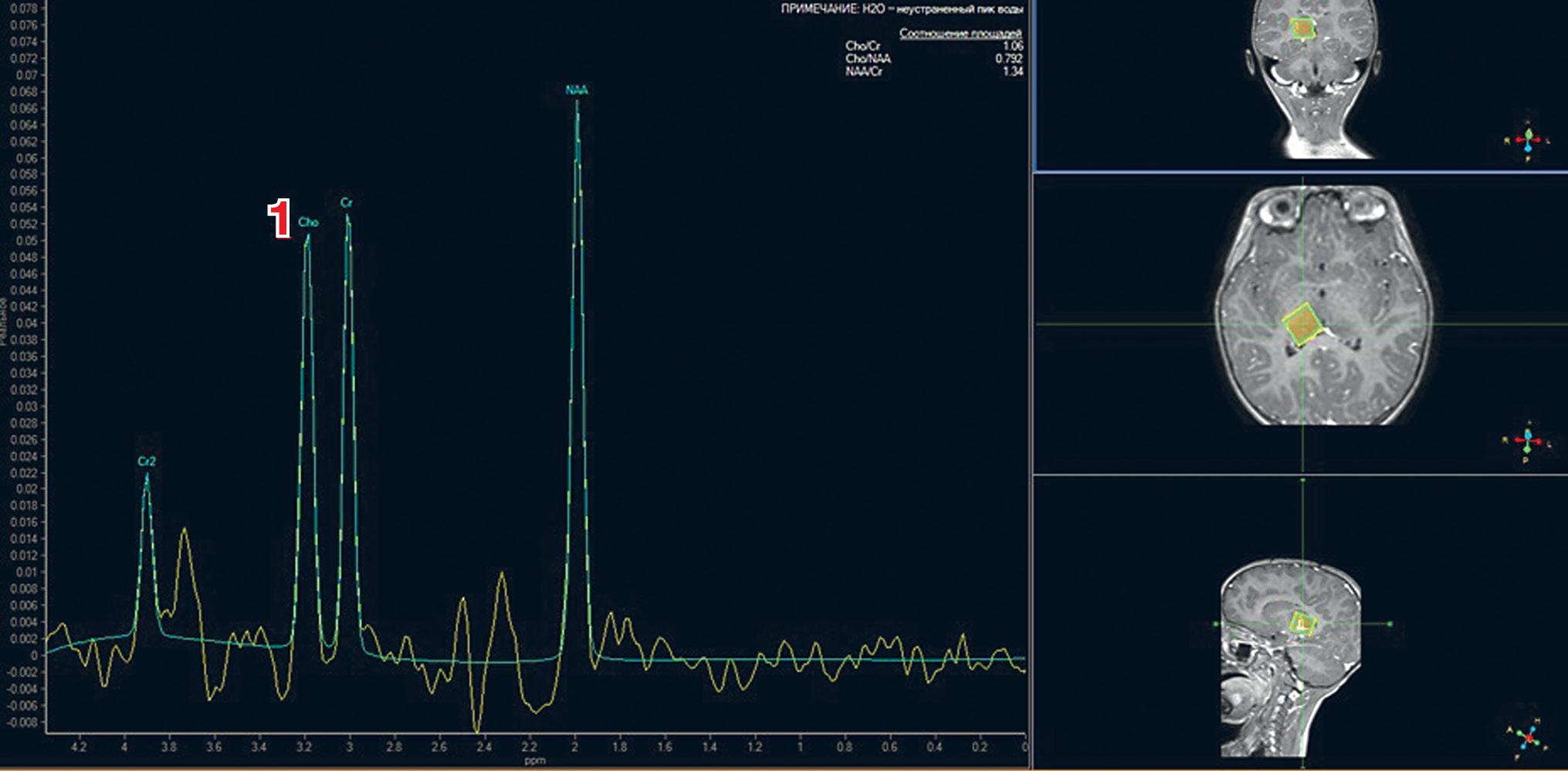This screenshot has width=1568, height=771.
Task: Click the ПРИМЕЧАНИЕ H2O note text
Action: (902, 9)
